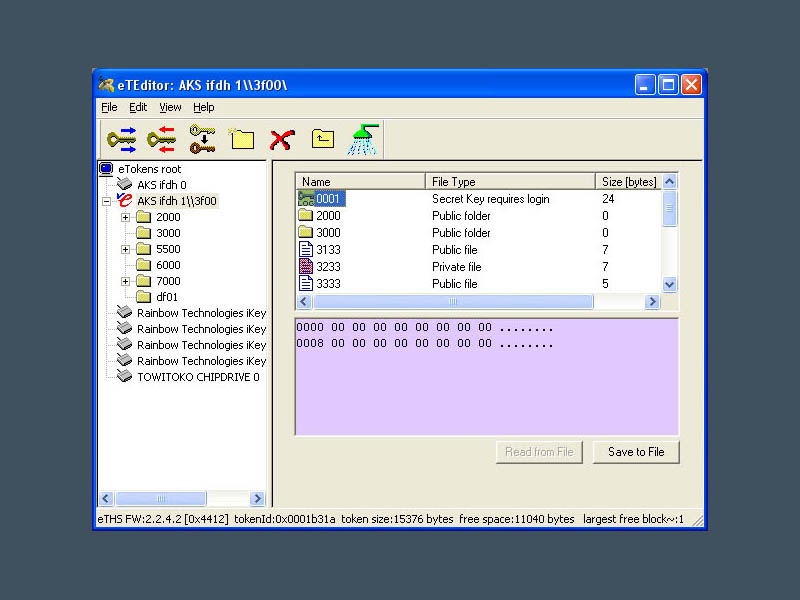Select AKS ifdh 0 reader icon
800x600 pixels.
(x=124, y=184)
